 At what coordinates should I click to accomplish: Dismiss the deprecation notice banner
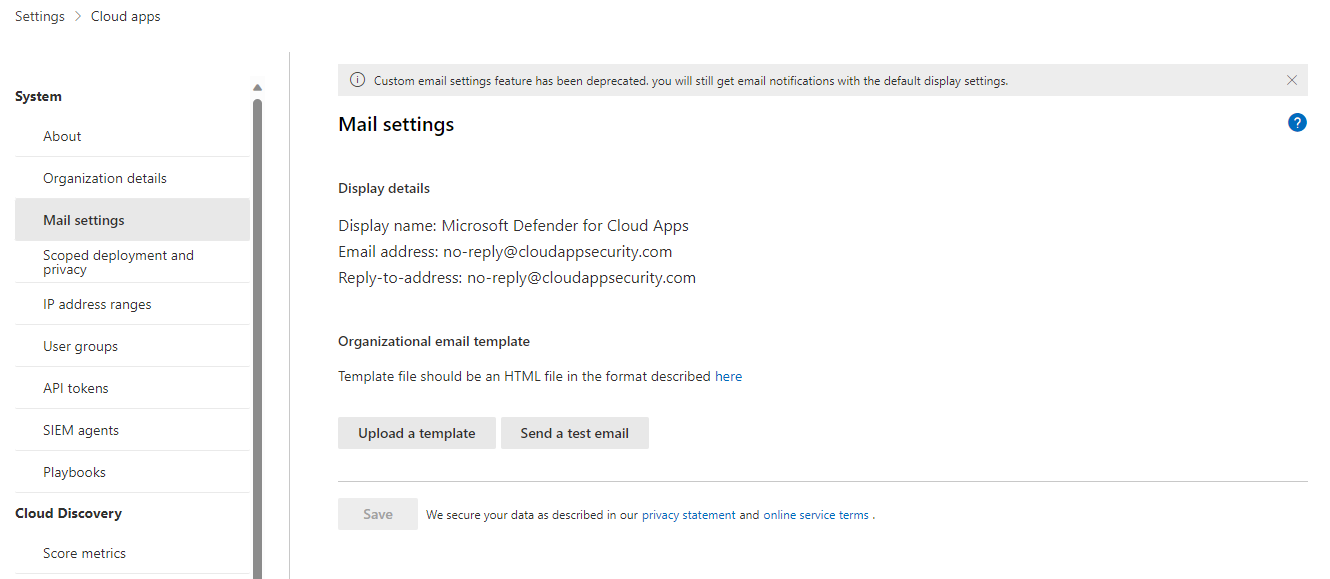tap(1291, 80)
